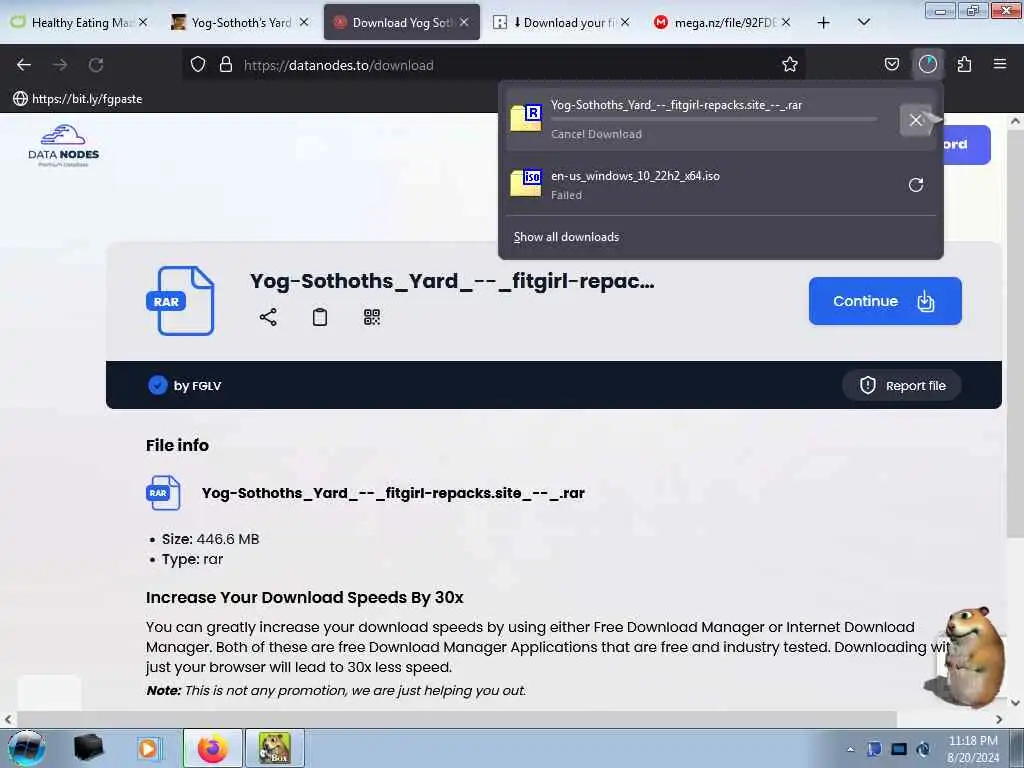Open the Firefox hamburger menu
Image resolution: width=1024 pixels, height=768 pixels.
click(1000, 64)
